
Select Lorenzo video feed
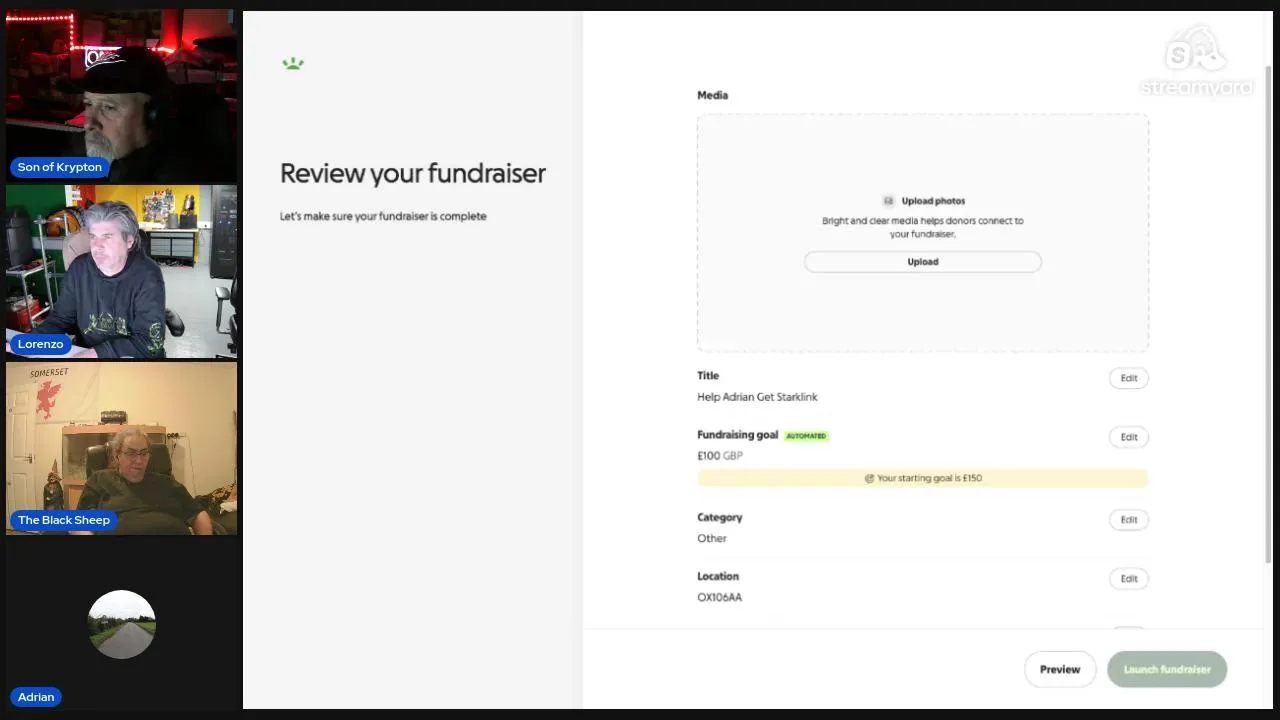point(122,272)
